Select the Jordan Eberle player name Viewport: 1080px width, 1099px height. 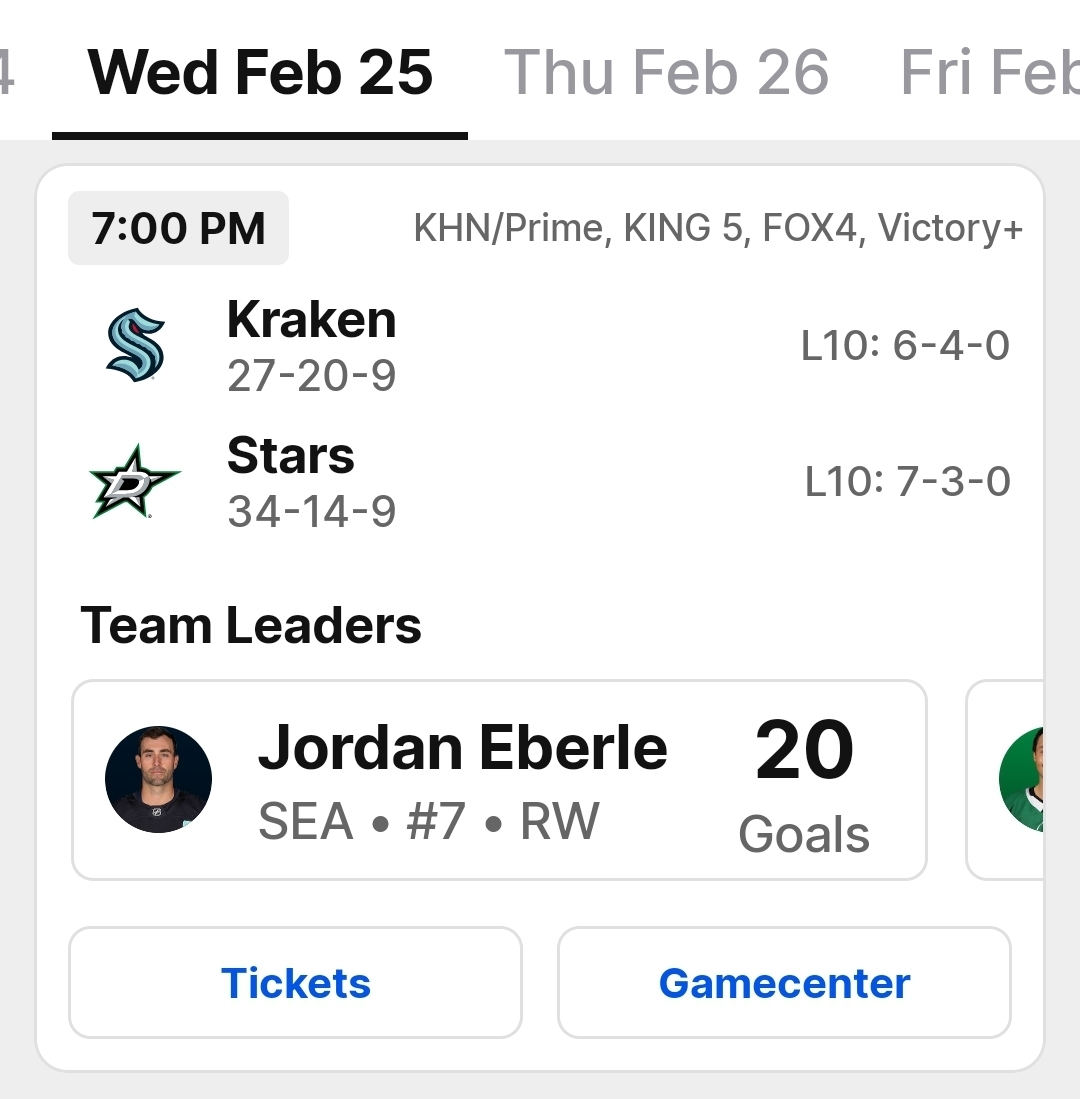(462, 749)
